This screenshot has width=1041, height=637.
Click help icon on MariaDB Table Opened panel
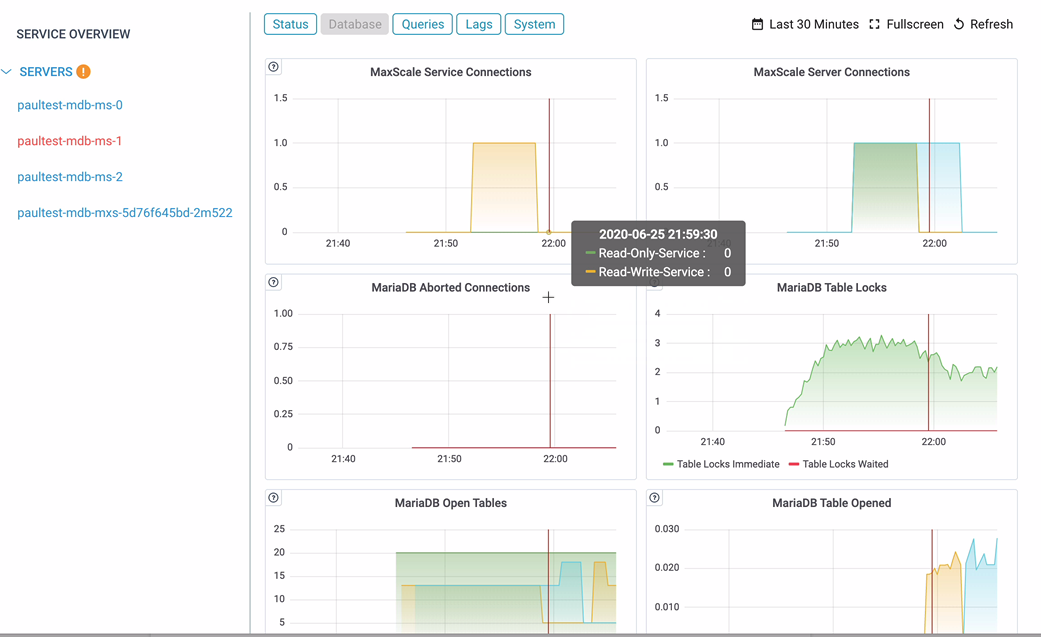[x=655, y=498]
